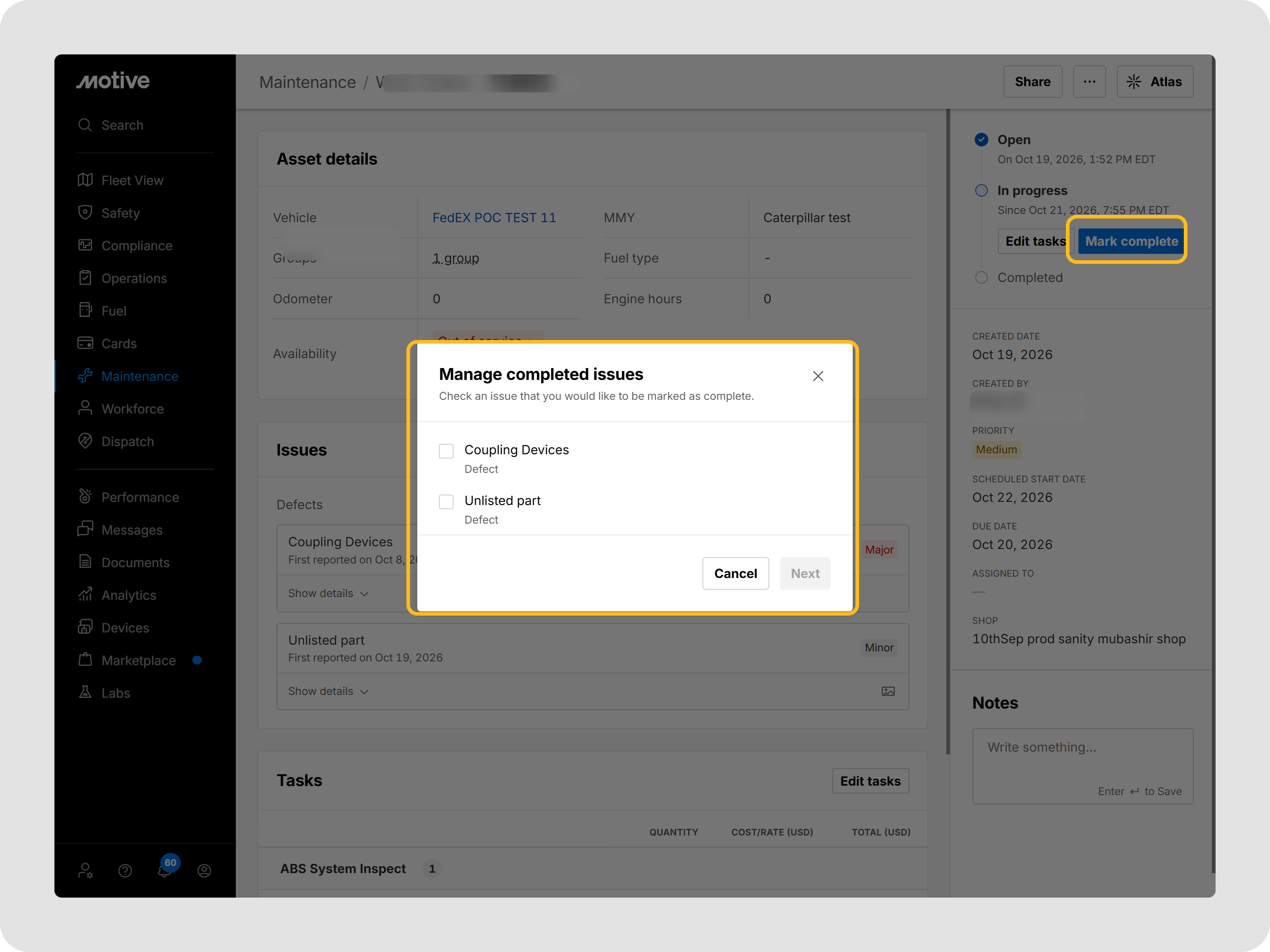Click the Notes text field
Screen dimensions: 1270x952
pyautogui.click(x=1082, y=766)
